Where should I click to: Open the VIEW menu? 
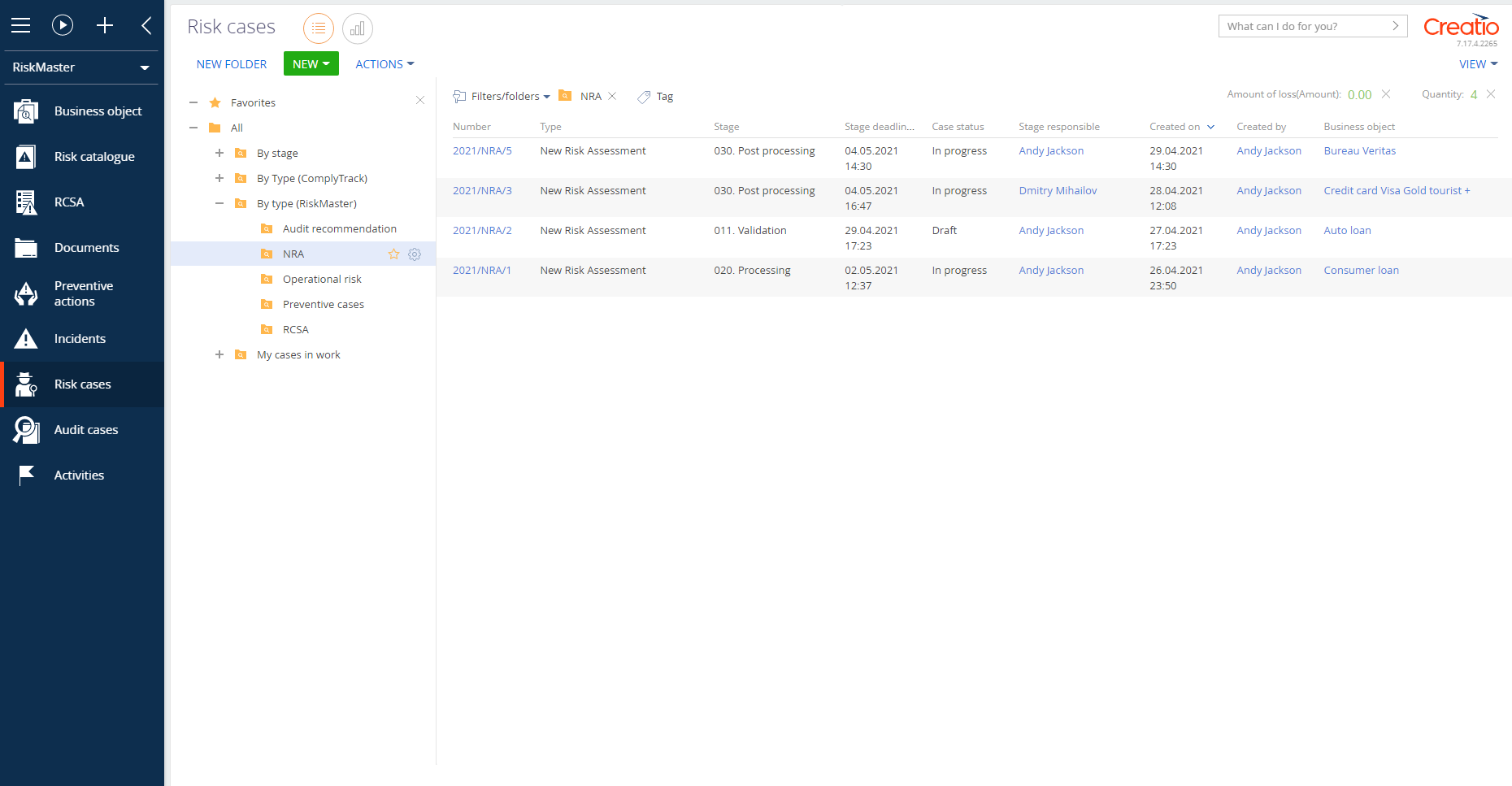coord(1477,64)
